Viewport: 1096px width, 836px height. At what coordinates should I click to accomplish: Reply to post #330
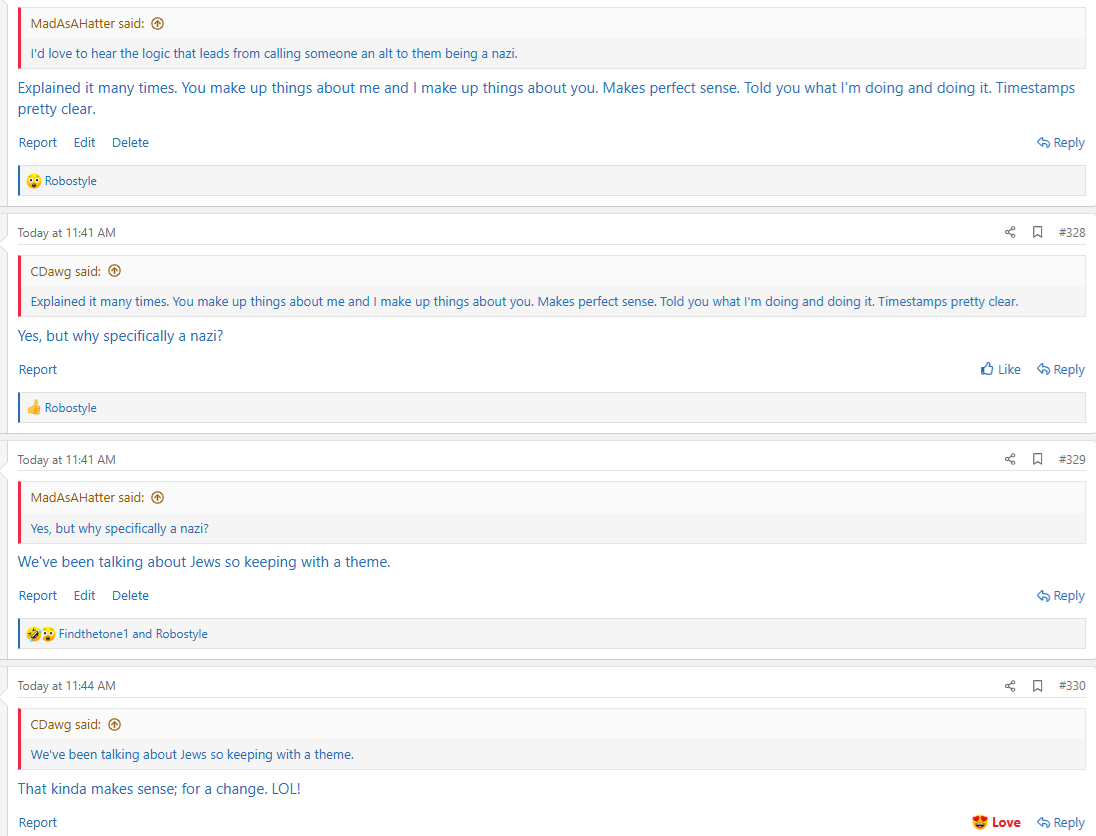[1061, 823]
